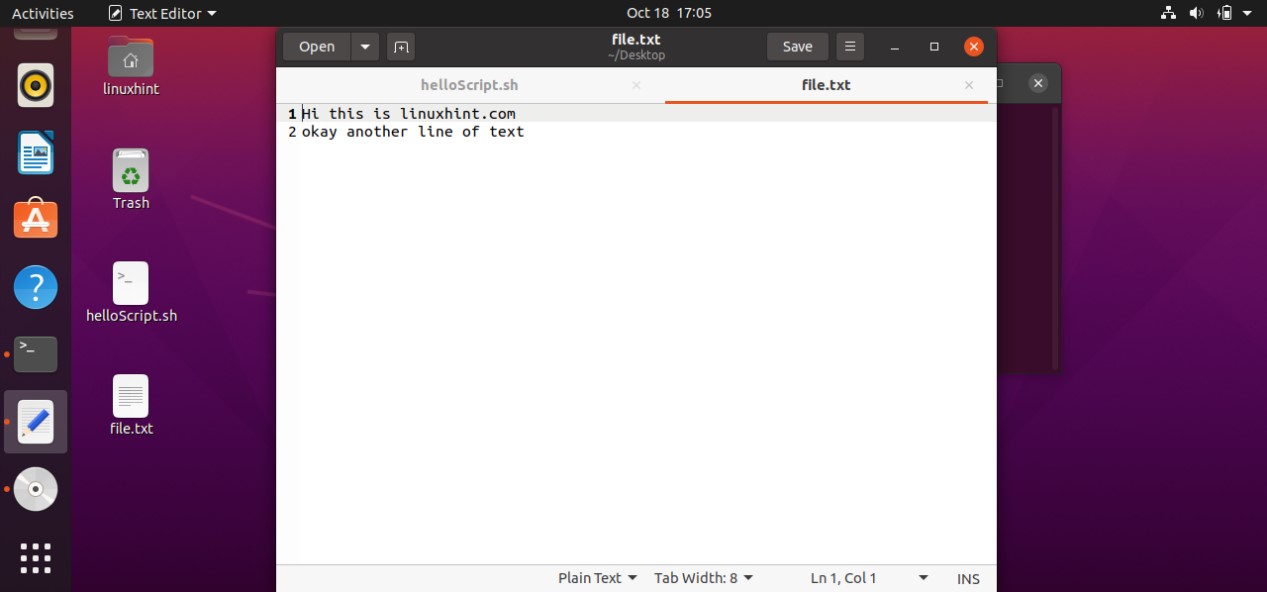Screen dimensions: 1267x592
Task: Open Ubuntu Software from the dock
Action: (36, 220)
